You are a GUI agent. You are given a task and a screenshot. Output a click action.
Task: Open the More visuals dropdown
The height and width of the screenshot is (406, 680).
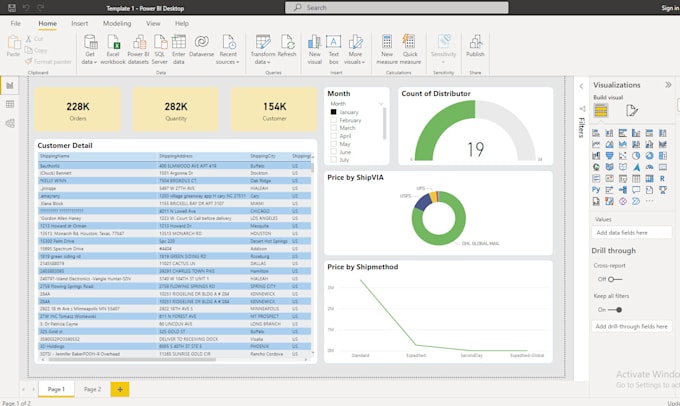pos(355,49)
